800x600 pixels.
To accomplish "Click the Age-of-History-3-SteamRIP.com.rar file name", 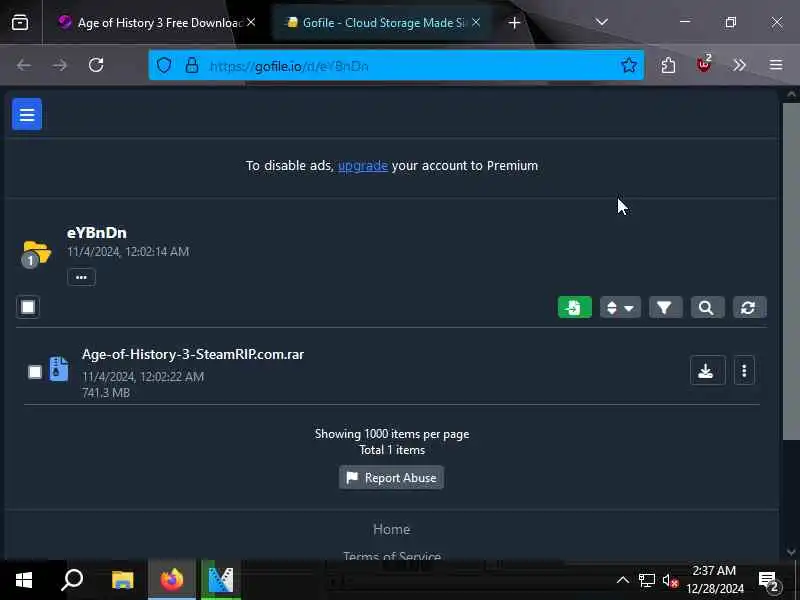I will [x=193, y=354].
